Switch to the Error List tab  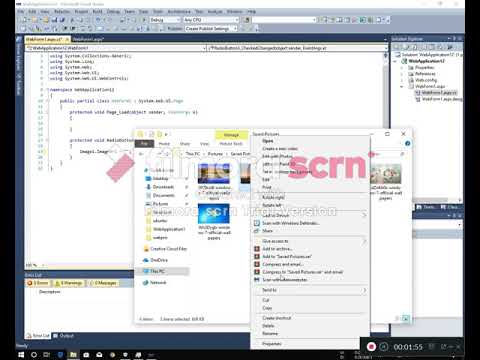pyautogui.click(x=38, y=336)
